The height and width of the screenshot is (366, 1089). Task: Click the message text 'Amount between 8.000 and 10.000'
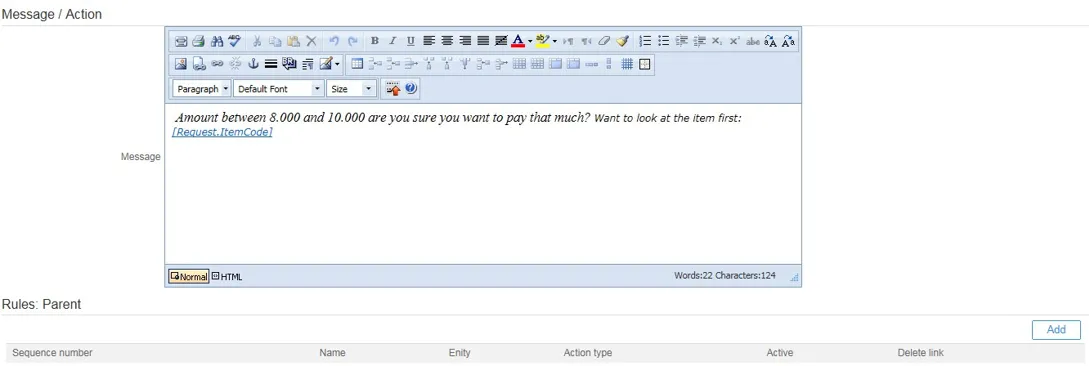(x=270, y=117)
